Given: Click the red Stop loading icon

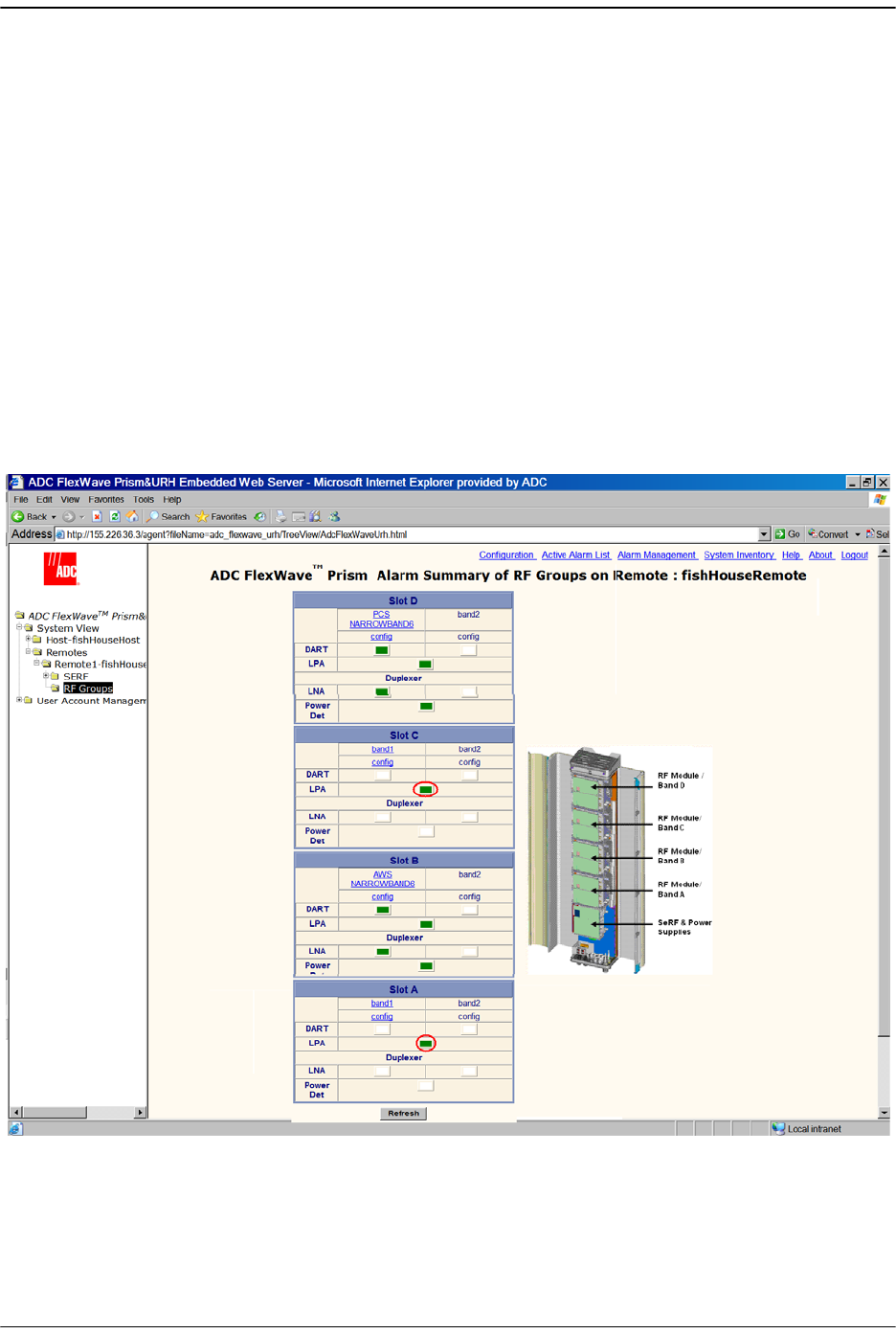Looking at the screenshot, I should tap(97, 516).
